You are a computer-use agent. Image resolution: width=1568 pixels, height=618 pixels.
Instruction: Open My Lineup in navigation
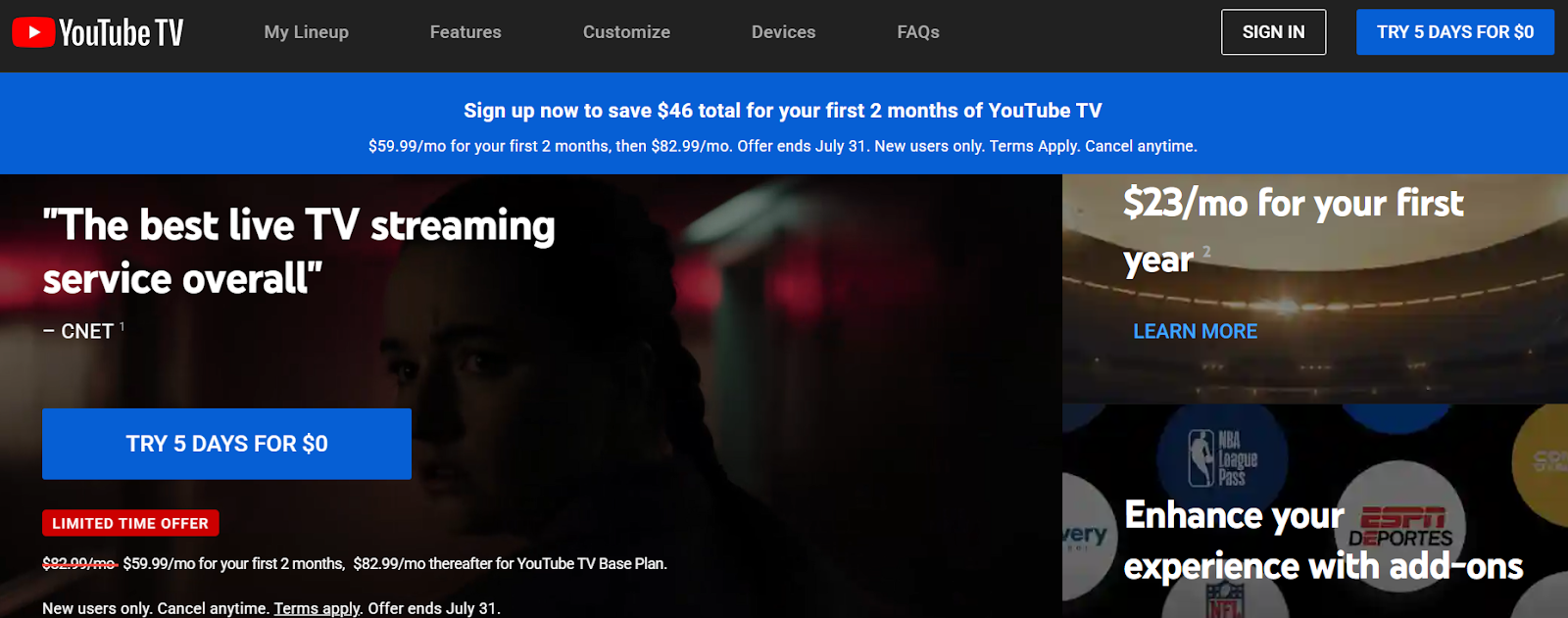tap(306, 32)
